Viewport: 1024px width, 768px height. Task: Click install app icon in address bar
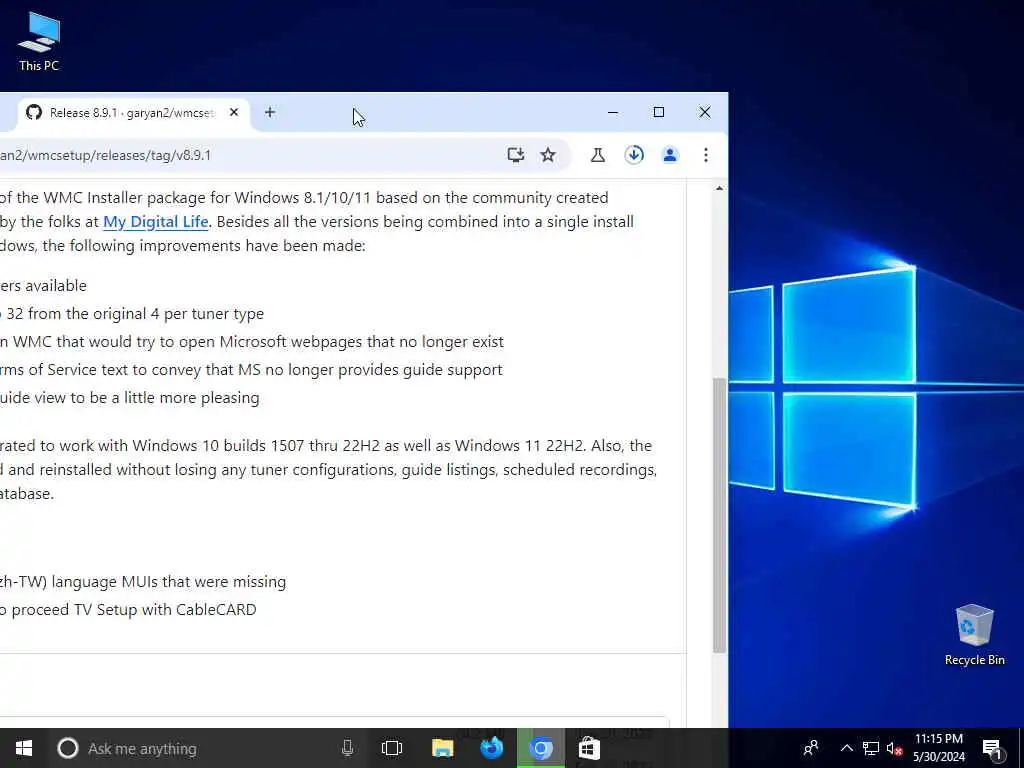(x=516, y=155)
